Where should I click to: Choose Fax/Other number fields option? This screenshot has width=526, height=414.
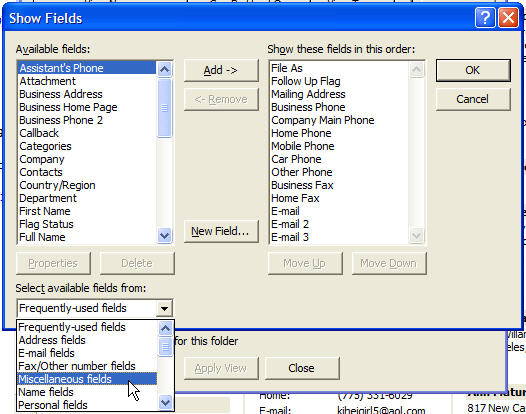point(87,366)
